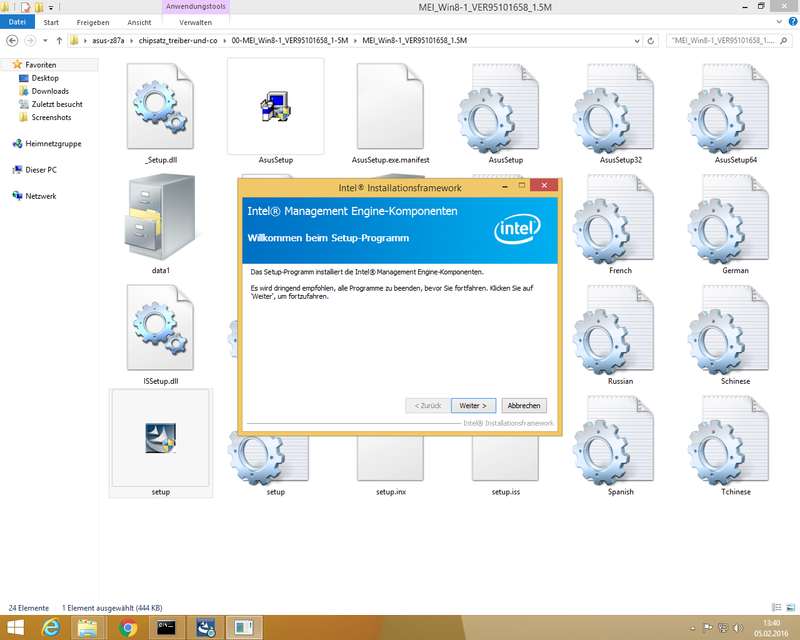Open File Explorer from the taskbar
Image resolution: width=800 pixels, height=640 pixels.
point(87,628)
